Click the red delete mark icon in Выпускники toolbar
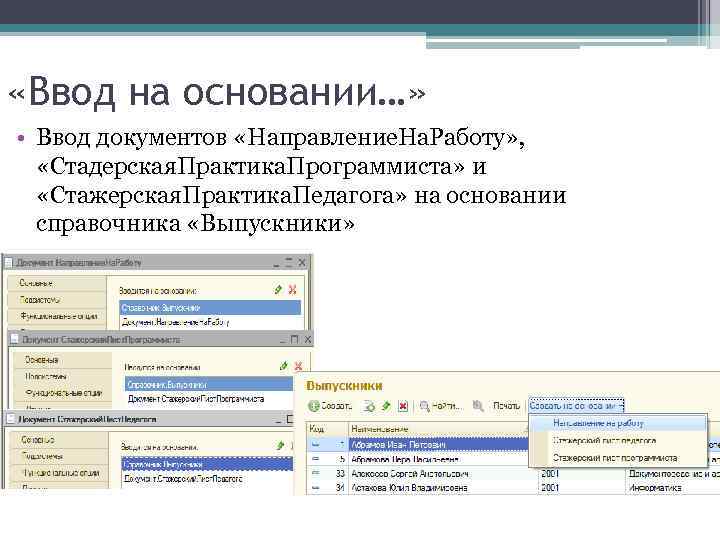Image resolution: width=720 pixels, height=540 pixels. [403, 406]
